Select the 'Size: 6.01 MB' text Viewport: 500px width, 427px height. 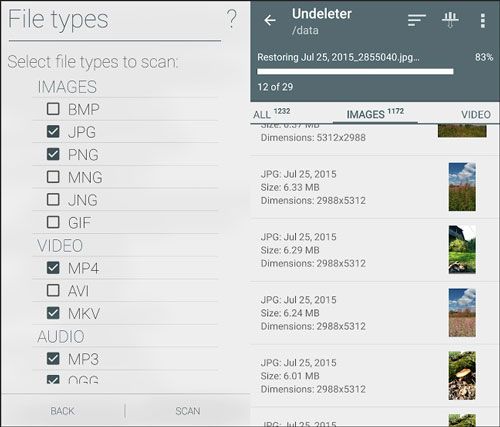(x=290, y=376)
